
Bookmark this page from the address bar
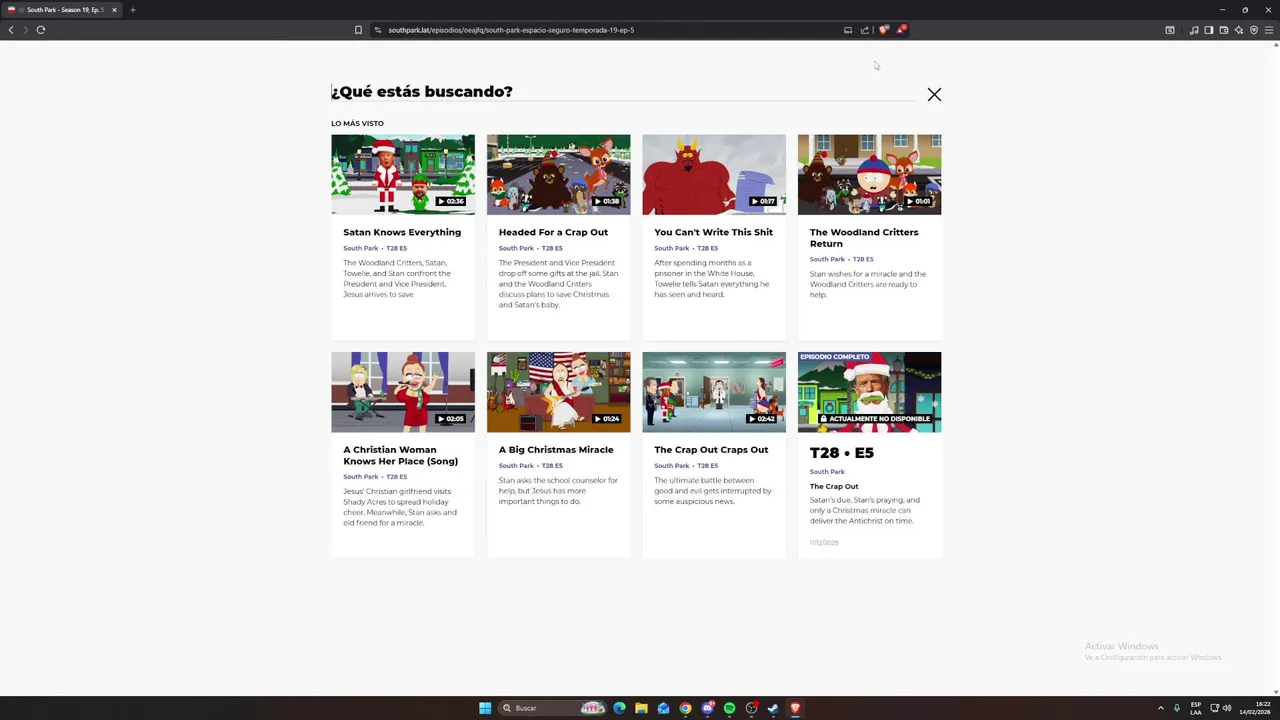[x=358, y=30]
